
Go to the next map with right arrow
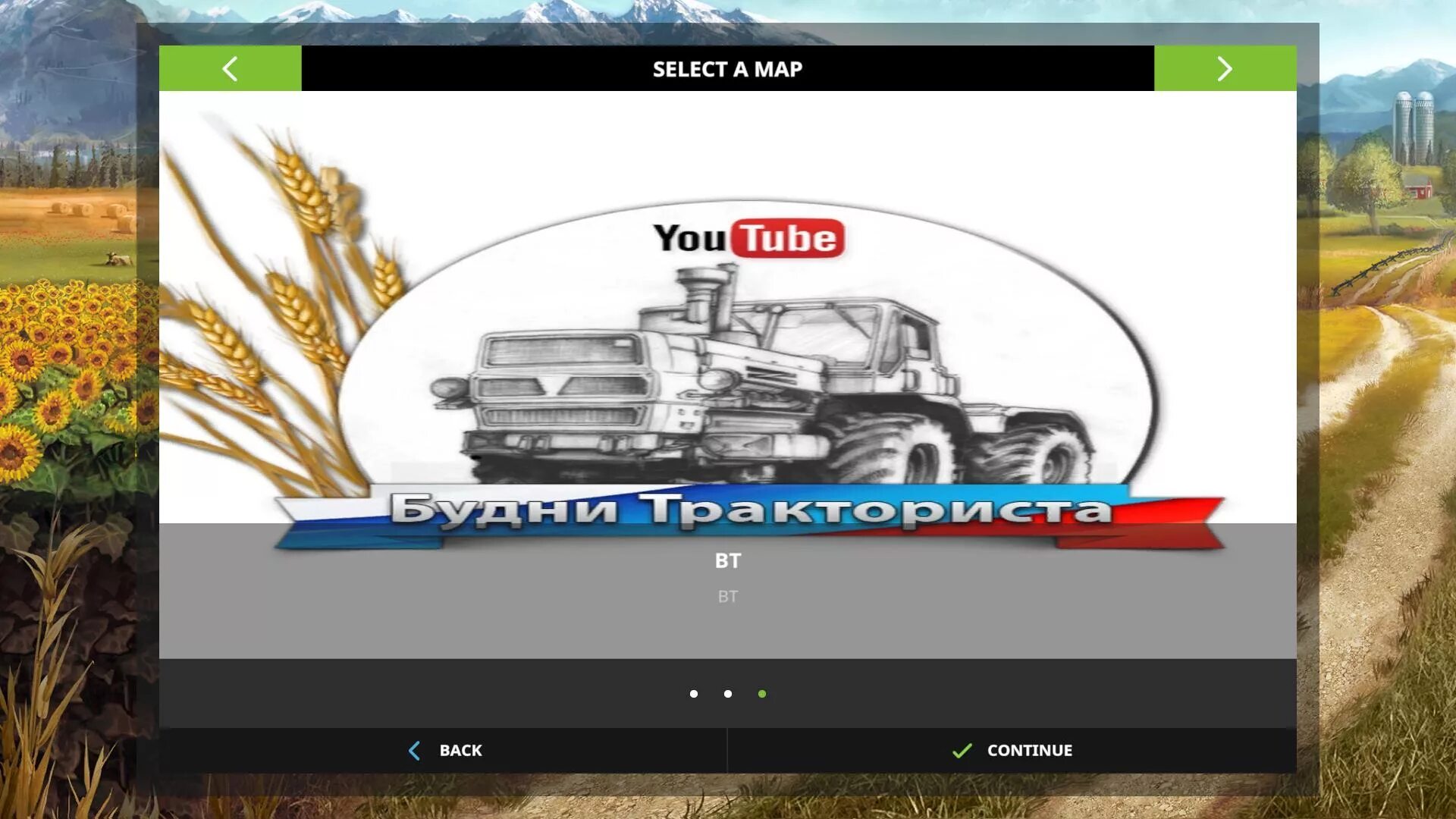pos(1225,68)
